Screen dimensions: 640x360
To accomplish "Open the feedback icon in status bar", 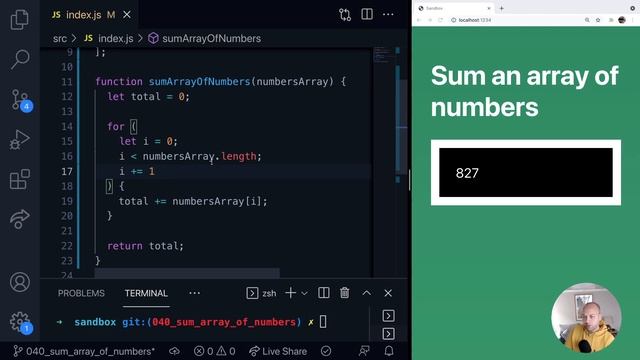I will 364,351.
